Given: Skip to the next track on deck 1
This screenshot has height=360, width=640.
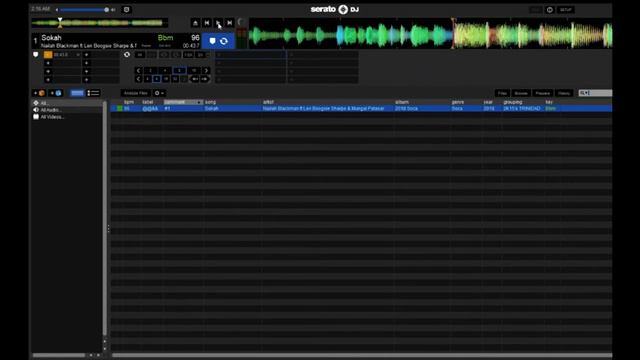Looking at the screenshot, I should pyautogui.click(x=229, y=23).
